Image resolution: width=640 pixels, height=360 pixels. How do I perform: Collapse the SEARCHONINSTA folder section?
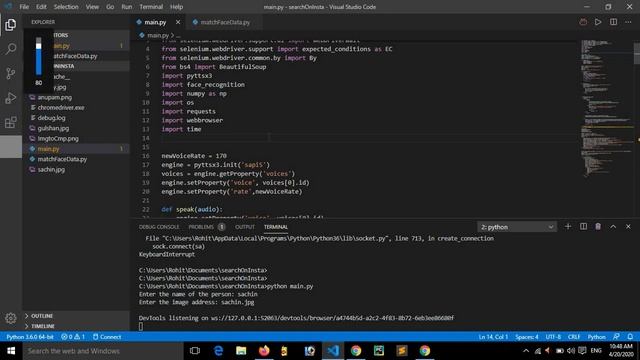[x=76, y=66]
